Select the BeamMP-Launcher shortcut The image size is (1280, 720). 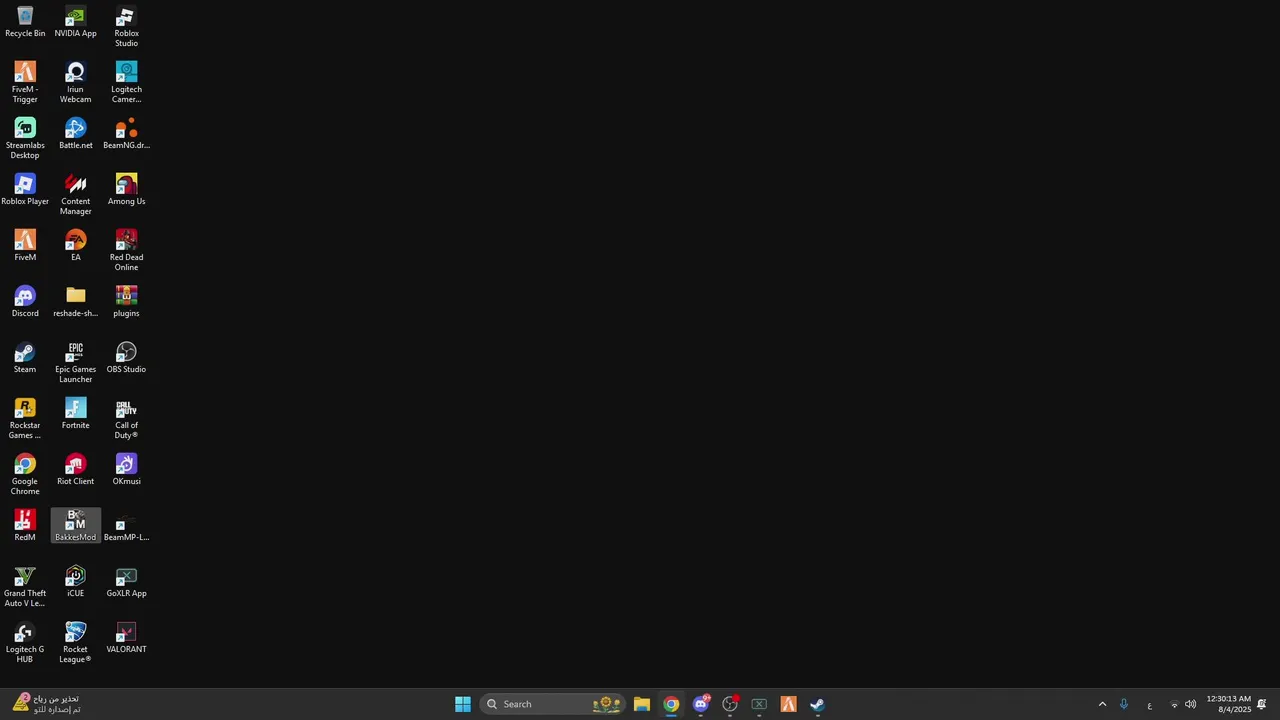click(126, 526)
